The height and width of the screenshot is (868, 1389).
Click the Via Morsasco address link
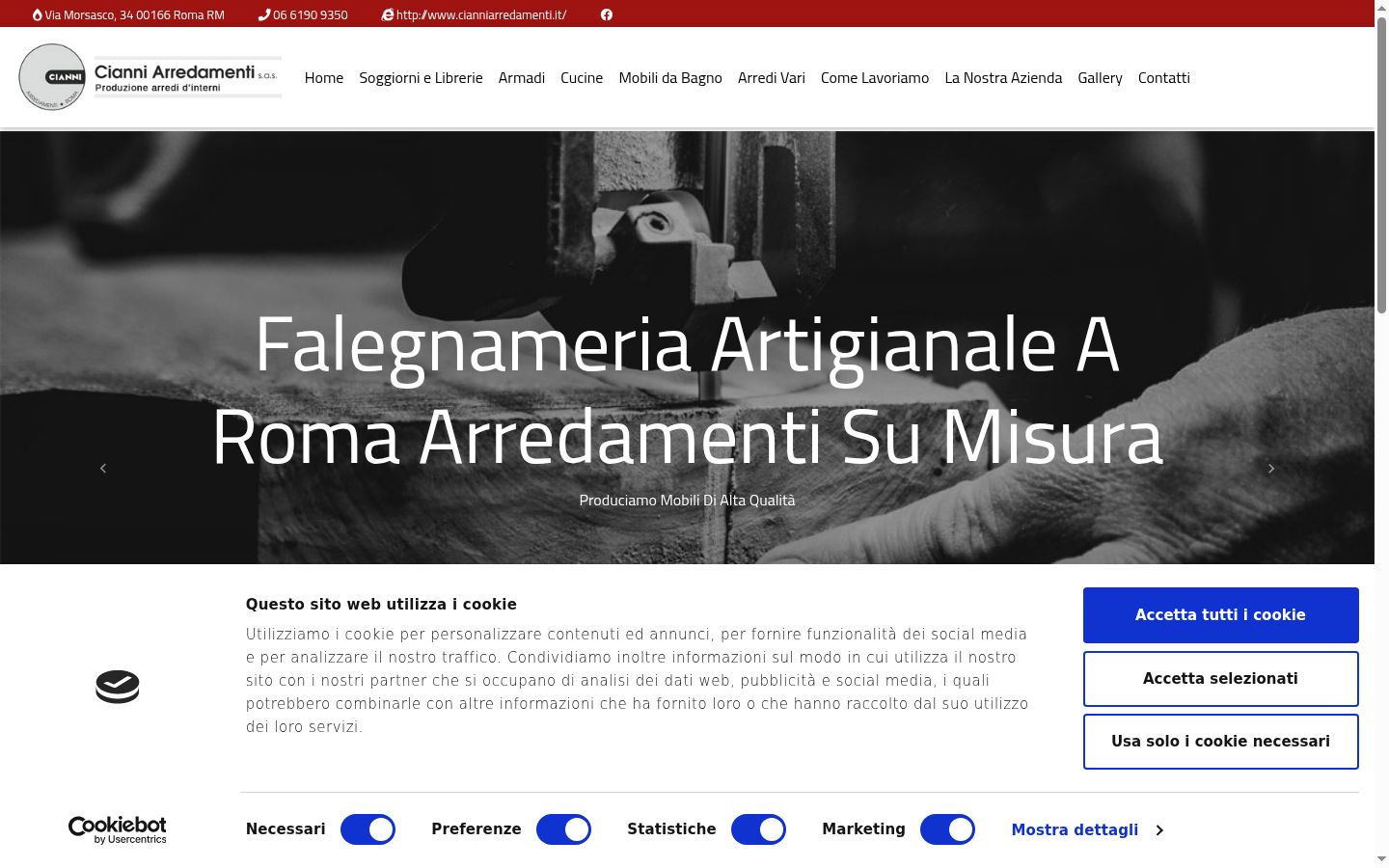134,14
